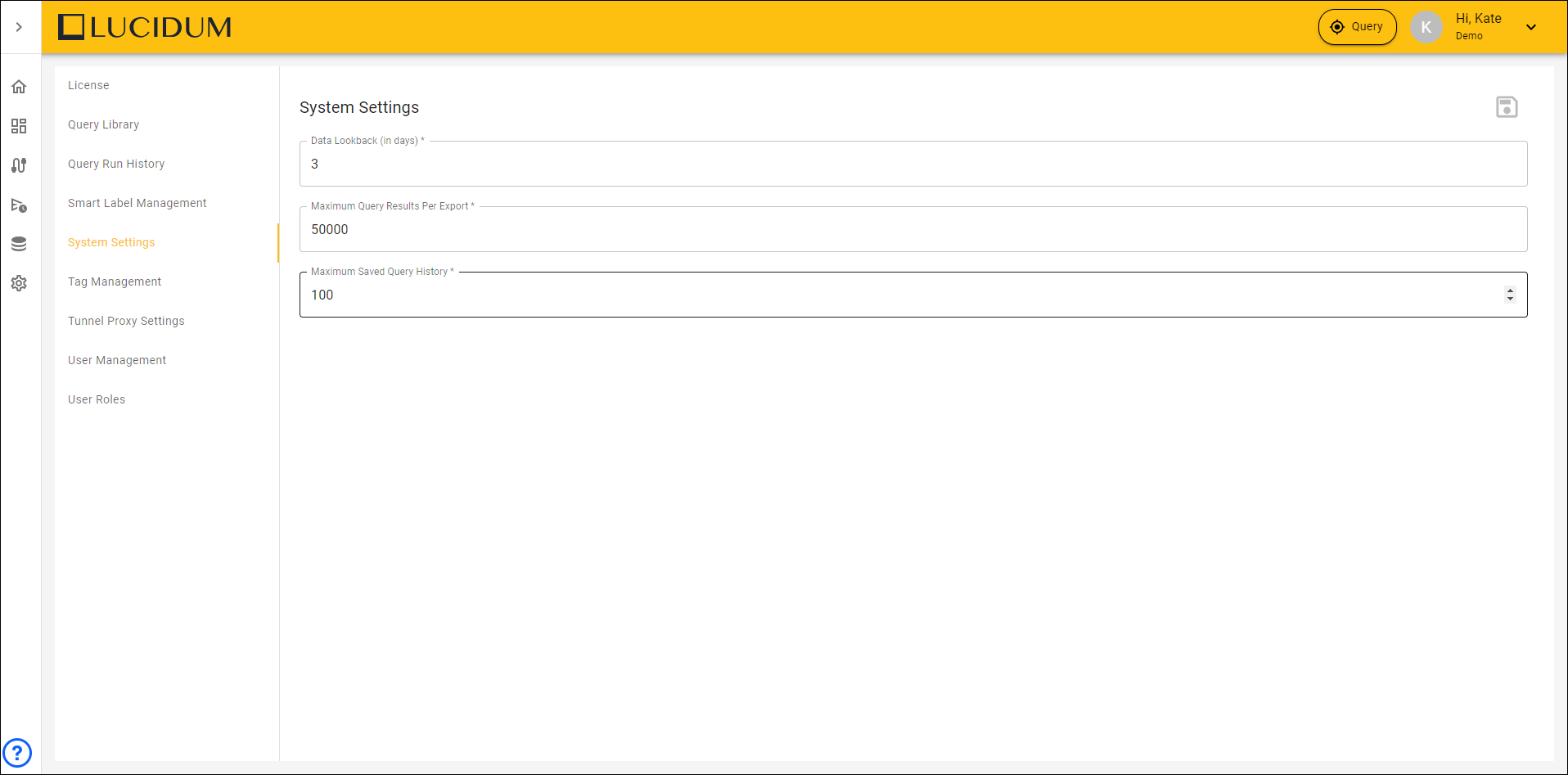Viewport: 1568px width, 775px height.
Task: Save system settings with the disk icon
Action: (x=1507, y=107)
